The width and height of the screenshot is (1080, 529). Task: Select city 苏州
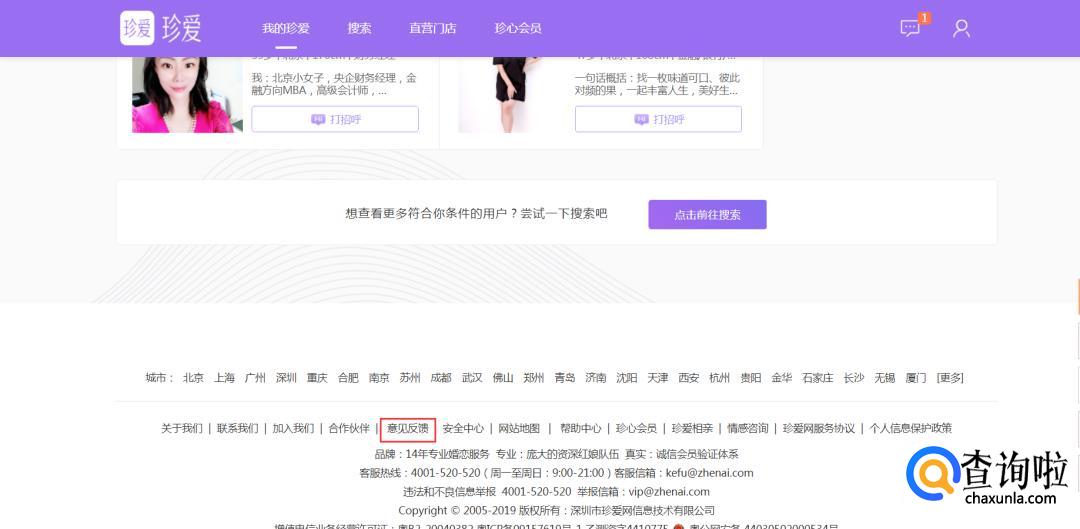click(411, 378)
